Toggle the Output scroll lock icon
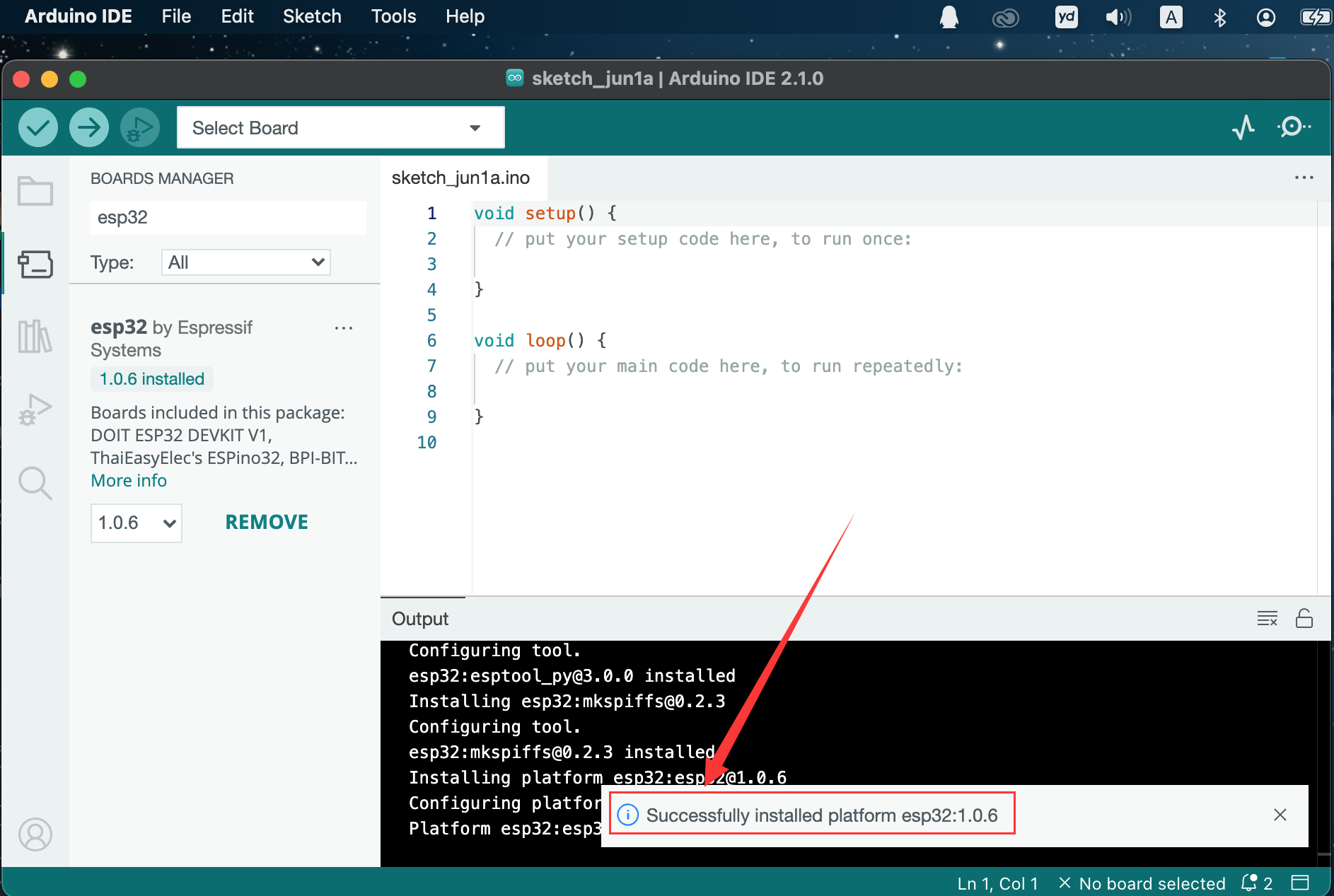The width and height of the screenshot is (1334, 896). (x=1304, y=619)
